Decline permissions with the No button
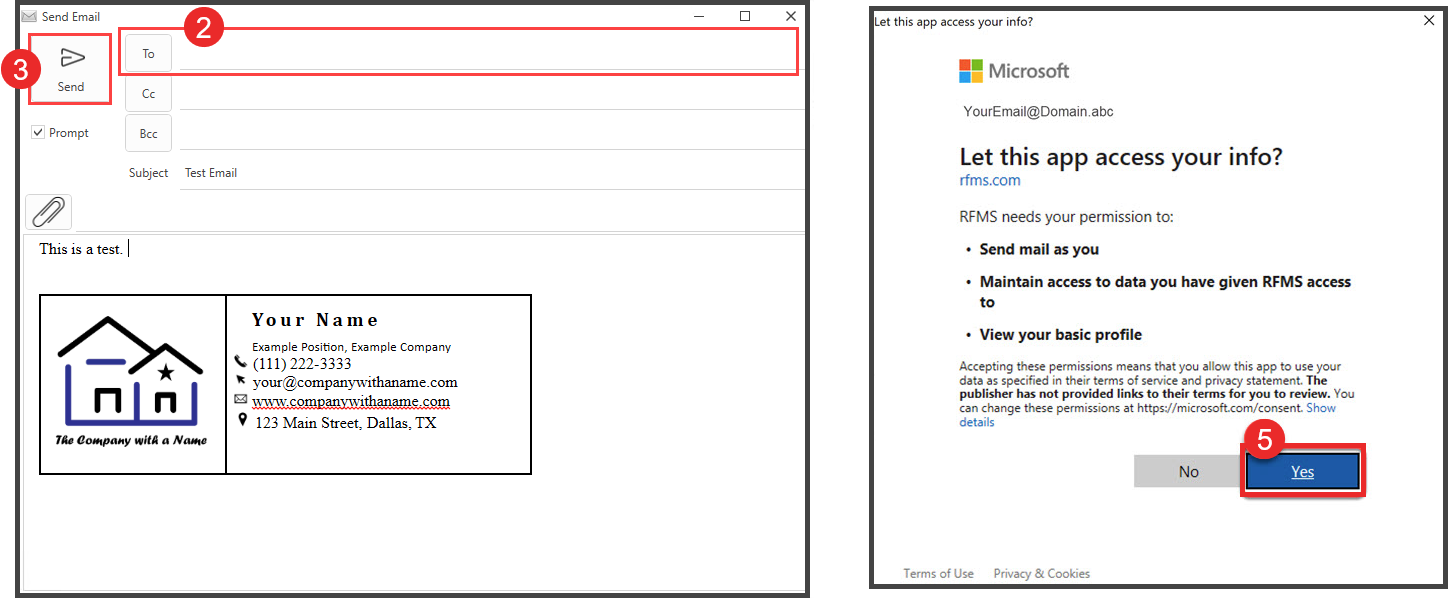 click(x=1188, y=472)
